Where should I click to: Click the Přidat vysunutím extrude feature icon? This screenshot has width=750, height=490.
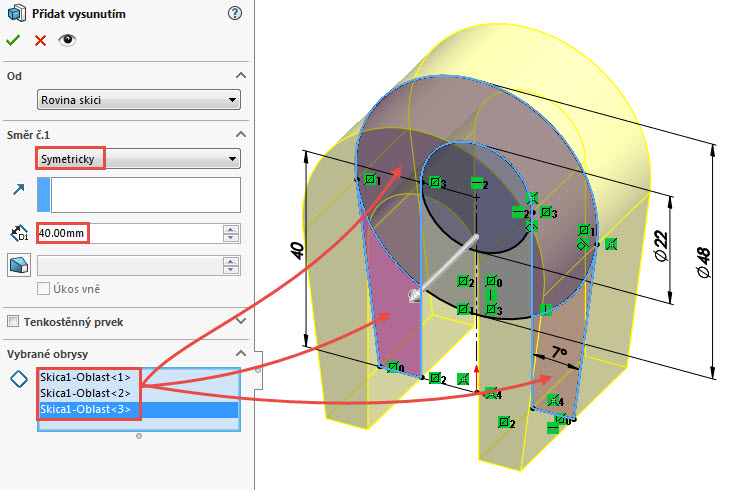(x=17, y=13)
